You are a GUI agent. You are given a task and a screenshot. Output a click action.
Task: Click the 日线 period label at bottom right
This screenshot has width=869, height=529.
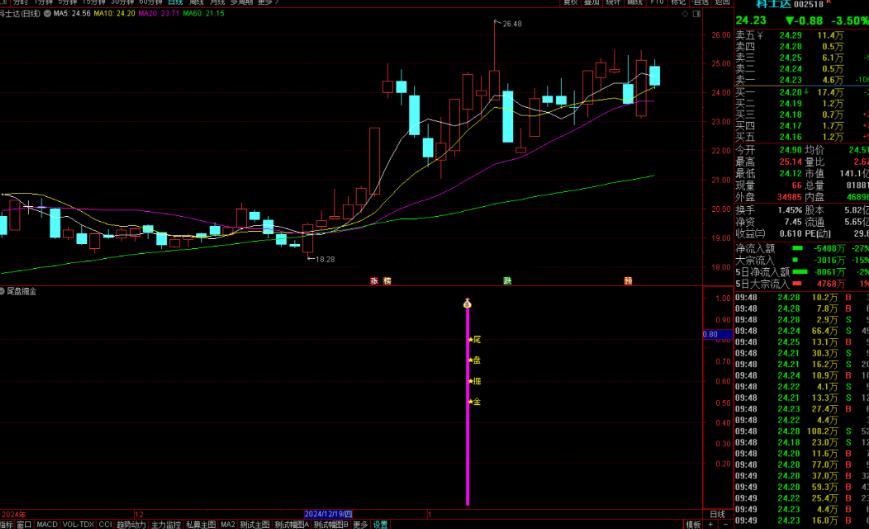[x=717, y=514]
